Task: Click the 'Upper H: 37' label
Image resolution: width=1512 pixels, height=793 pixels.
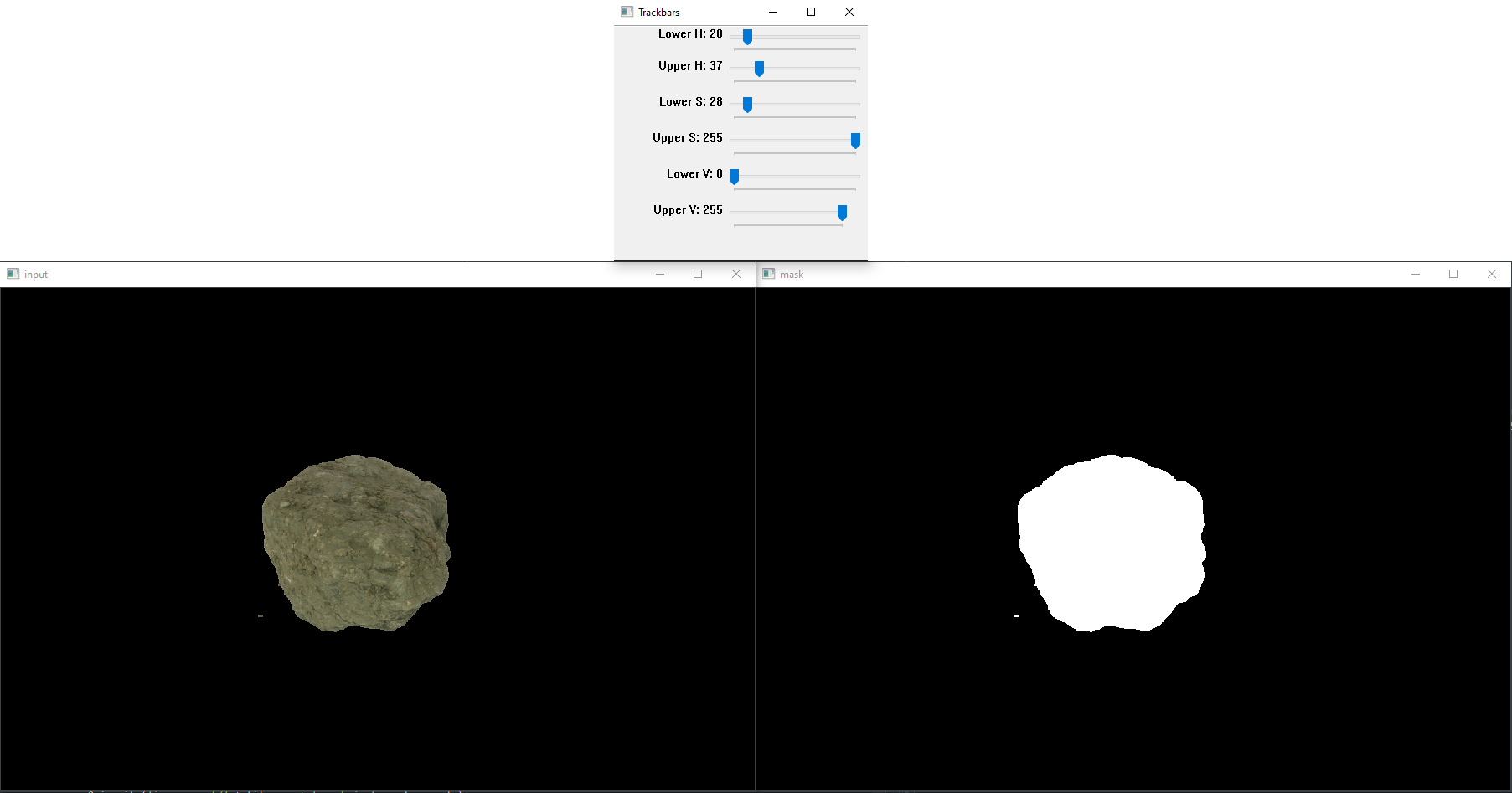Action: 690,66
